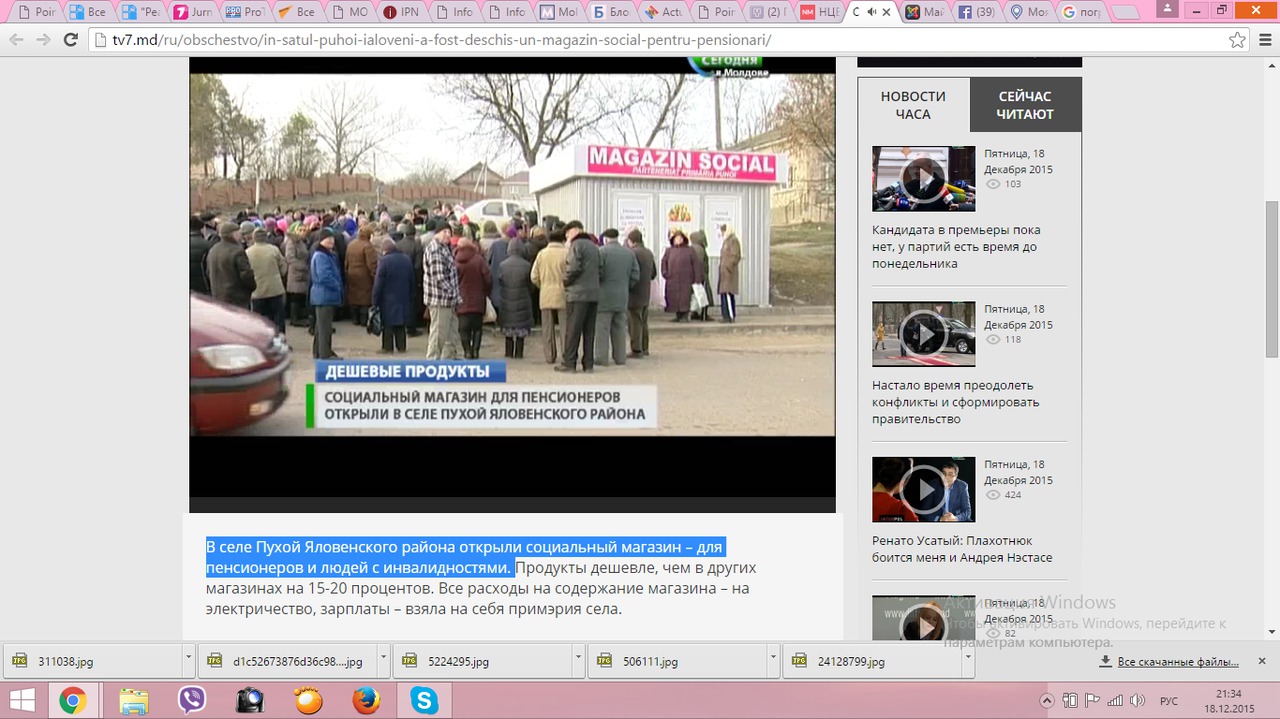This screenshot has width=1280, height=719.
Task: Open Skype from taskbar
Action: click(424, 701)
